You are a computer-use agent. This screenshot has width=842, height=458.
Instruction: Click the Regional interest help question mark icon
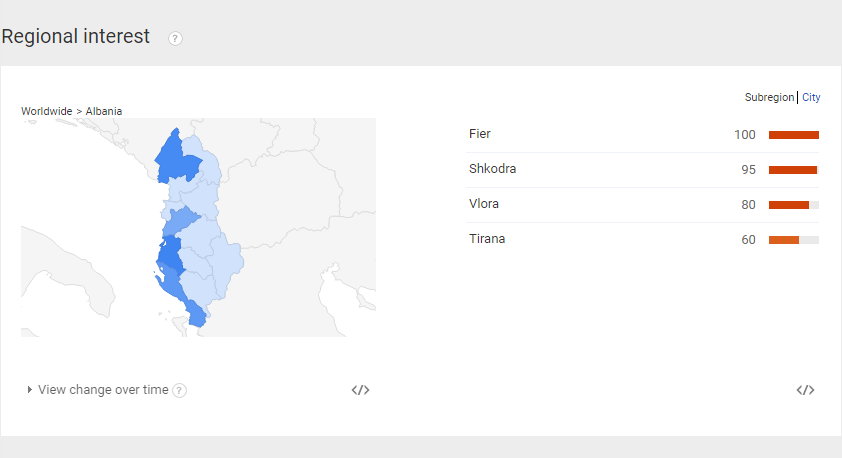click(x=175, y=39)
